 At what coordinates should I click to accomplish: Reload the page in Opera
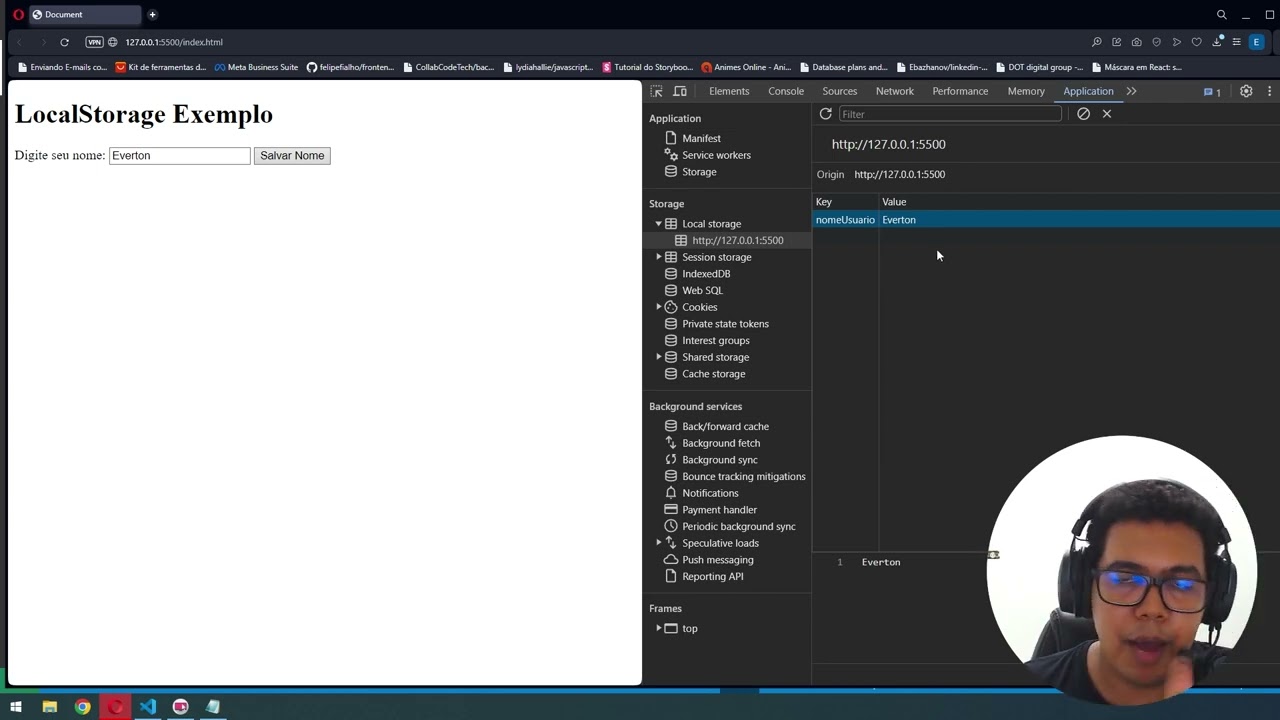(64, 42)
